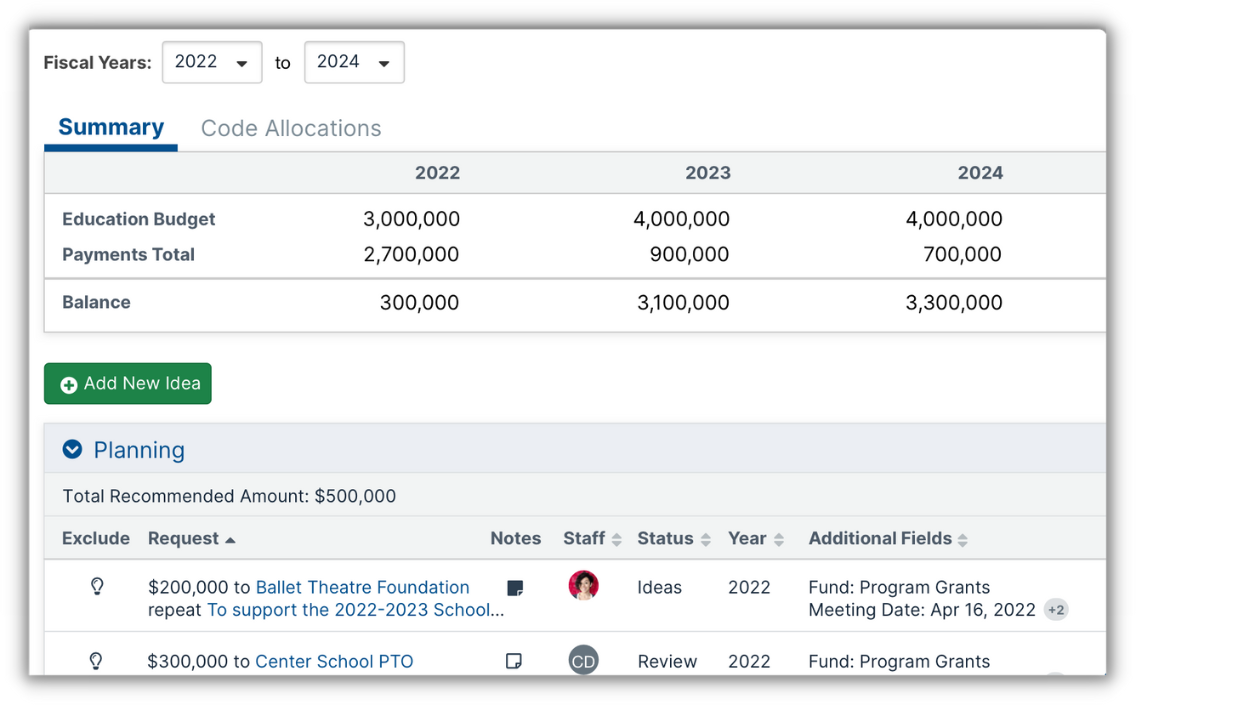The height and width of the screenshot is (705, 1245).
Task: Sort by Staff column arrows
Action: point(617,540)
